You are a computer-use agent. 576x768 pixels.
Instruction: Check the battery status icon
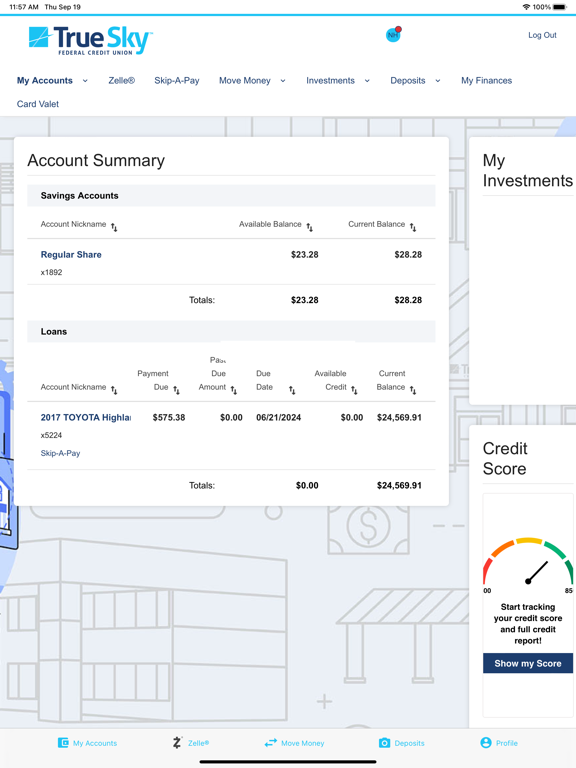click(560, 7)
